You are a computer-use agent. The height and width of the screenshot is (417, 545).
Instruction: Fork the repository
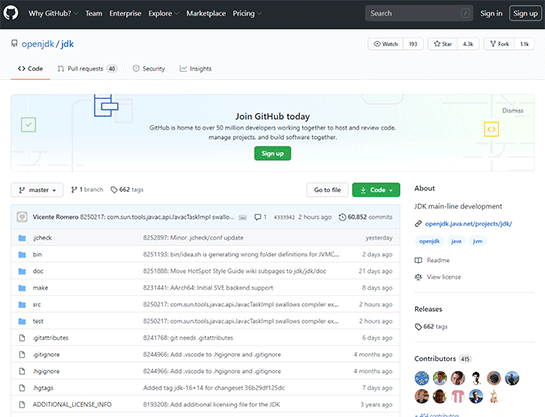coord(499,44)
